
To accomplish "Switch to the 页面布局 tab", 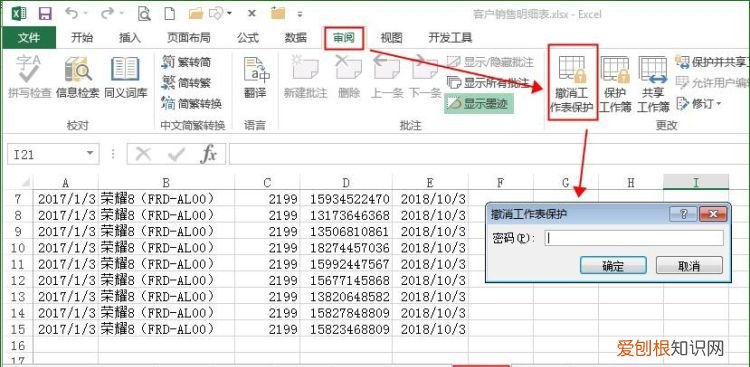I will point(188,37).
